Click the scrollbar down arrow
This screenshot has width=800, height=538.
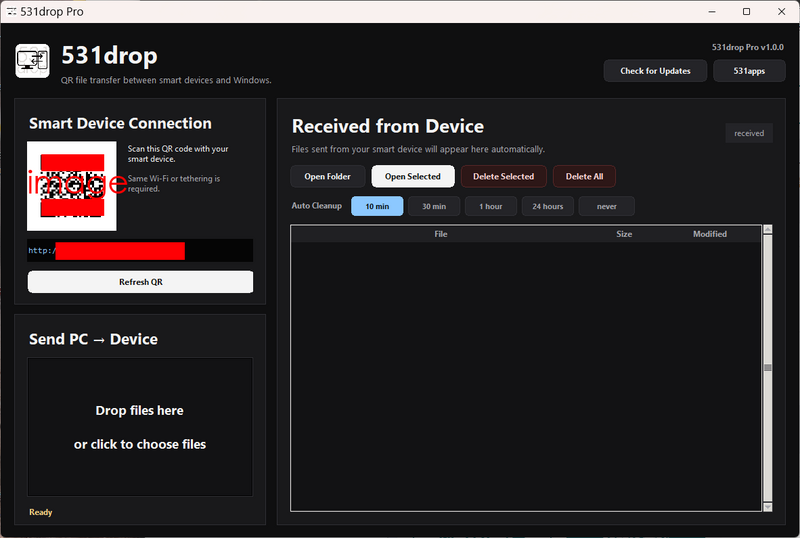(x=767, y=507)
